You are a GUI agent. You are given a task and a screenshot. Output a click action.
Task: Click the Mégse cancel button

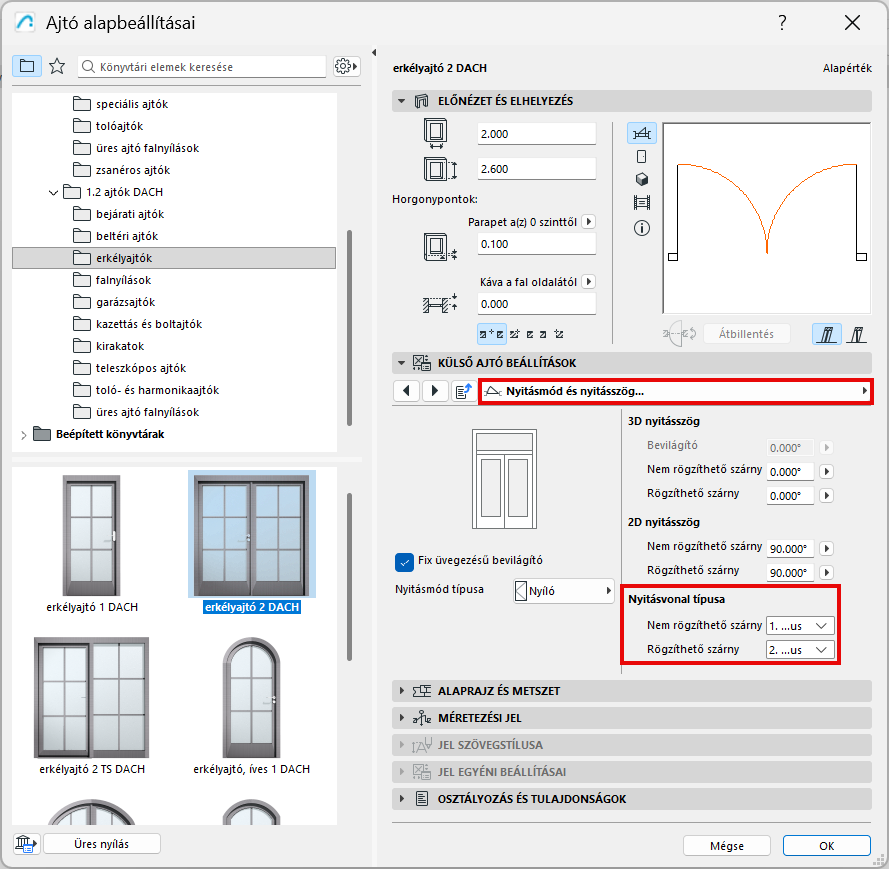[x=726, y=845]
